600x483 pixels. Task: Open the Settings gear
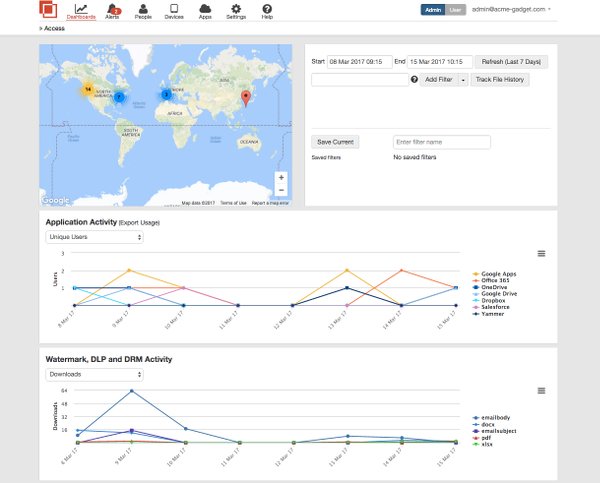(x=236, y=11)
